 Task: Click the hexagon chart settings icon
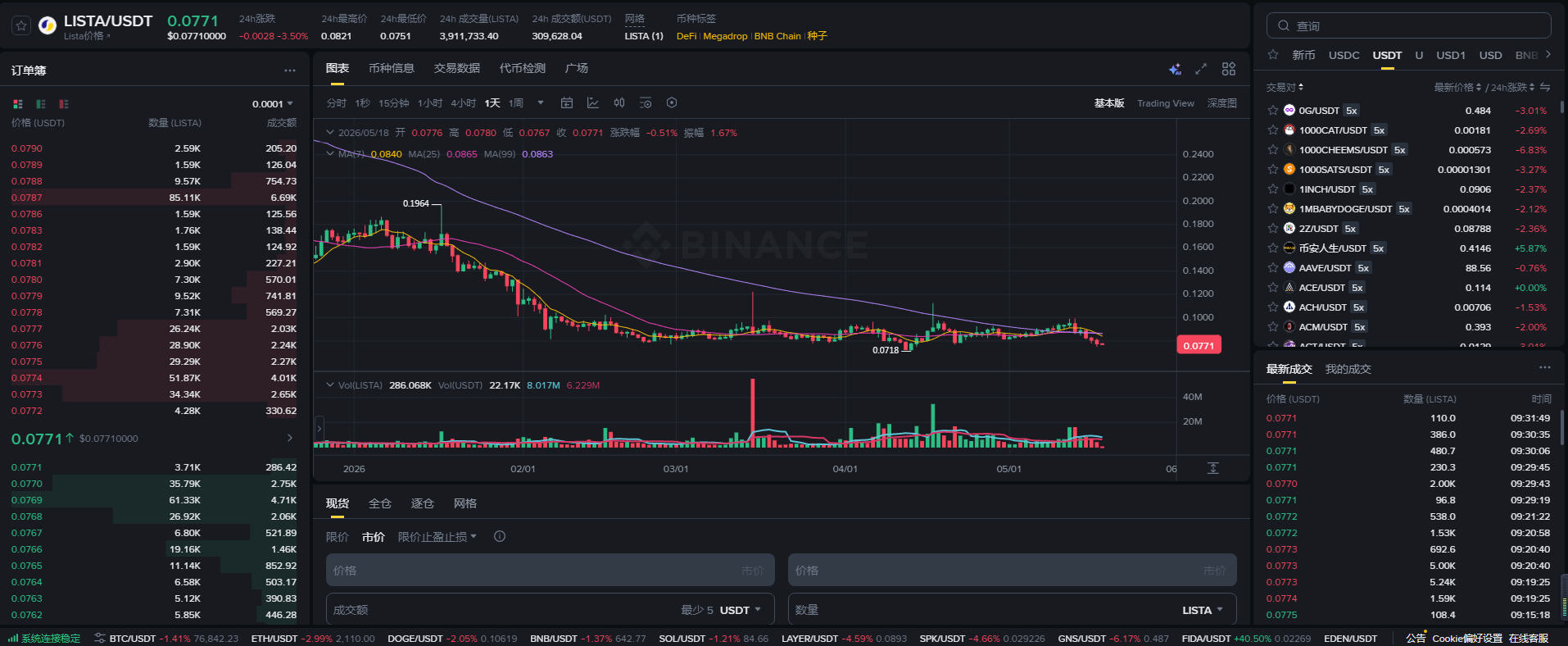[672, 102]
